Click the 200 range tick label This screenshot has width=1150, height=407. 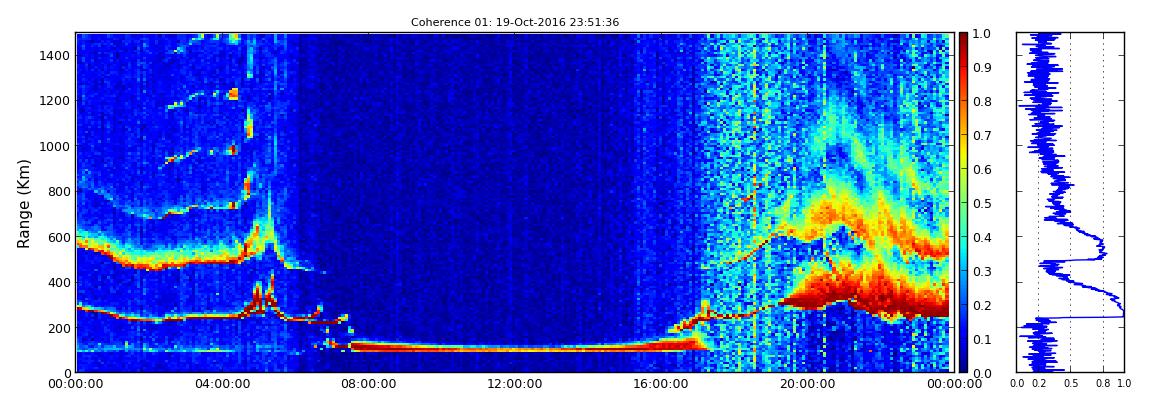[58, 328]
